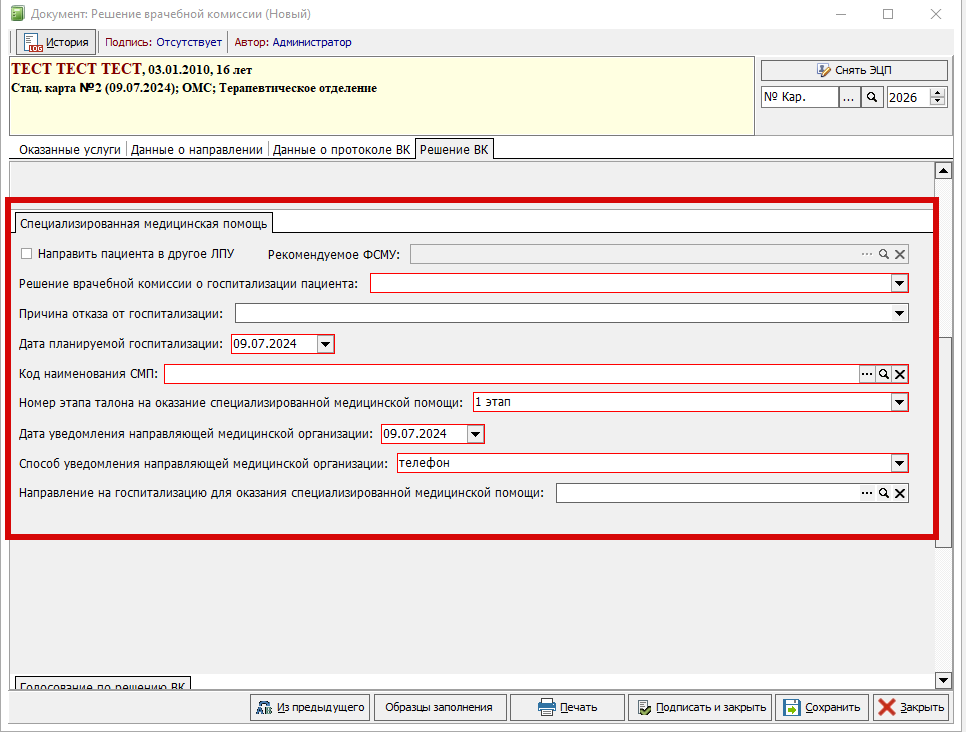Click the История button

click(57, 42)
